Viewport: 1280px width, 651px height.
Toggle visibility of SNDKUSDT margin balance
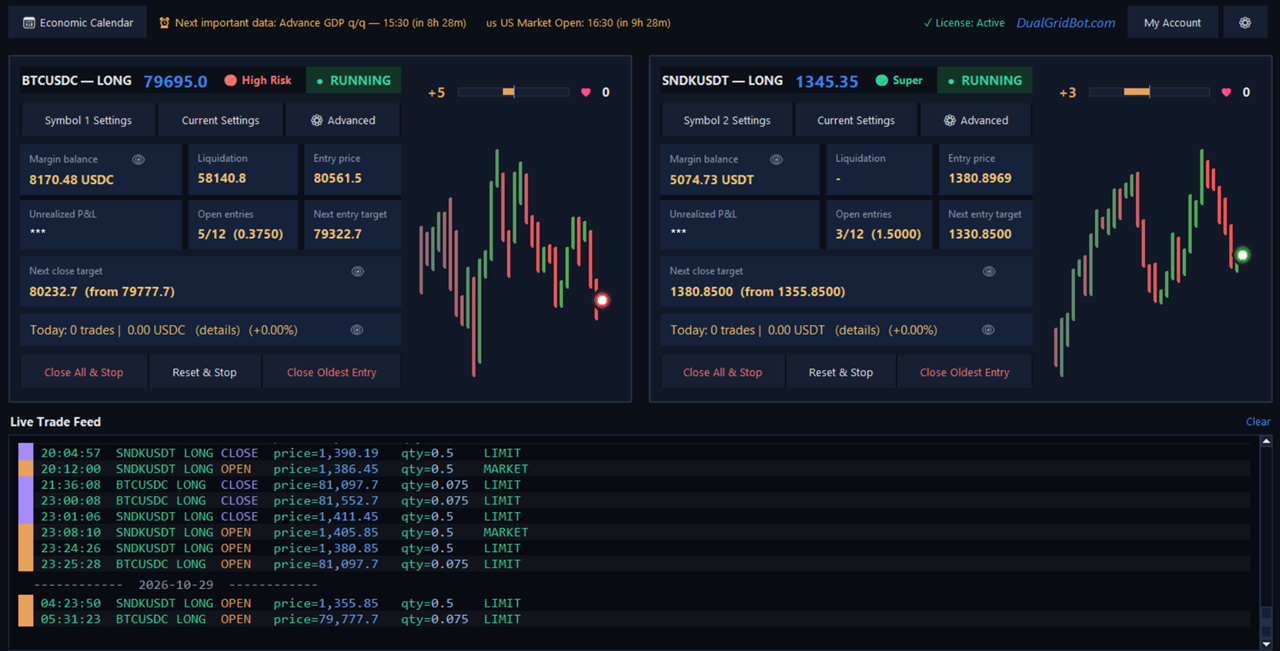pos(776,159)
